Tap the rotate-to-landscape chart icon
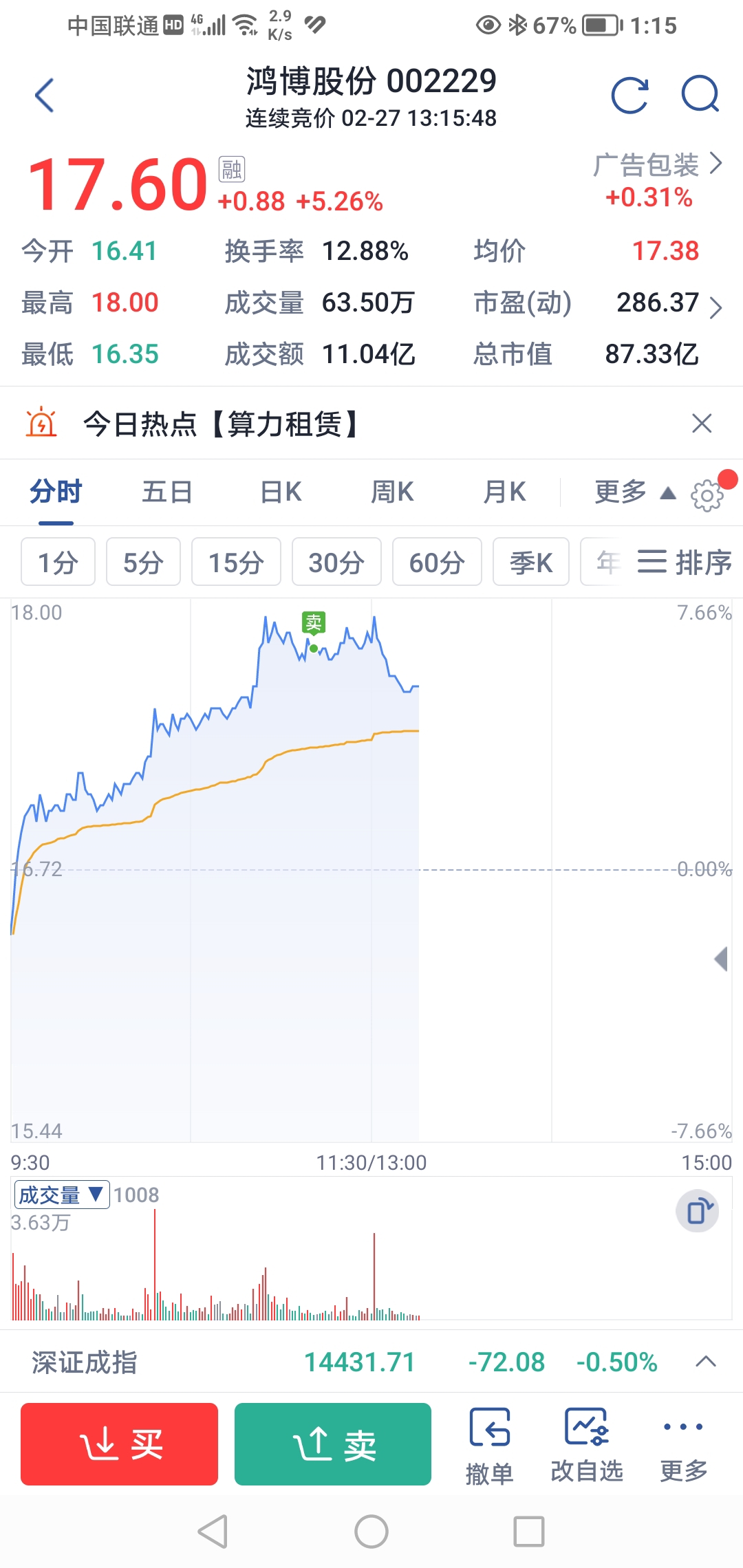The height and width of the screenshot is (1568, 743). pos(697,1210)
